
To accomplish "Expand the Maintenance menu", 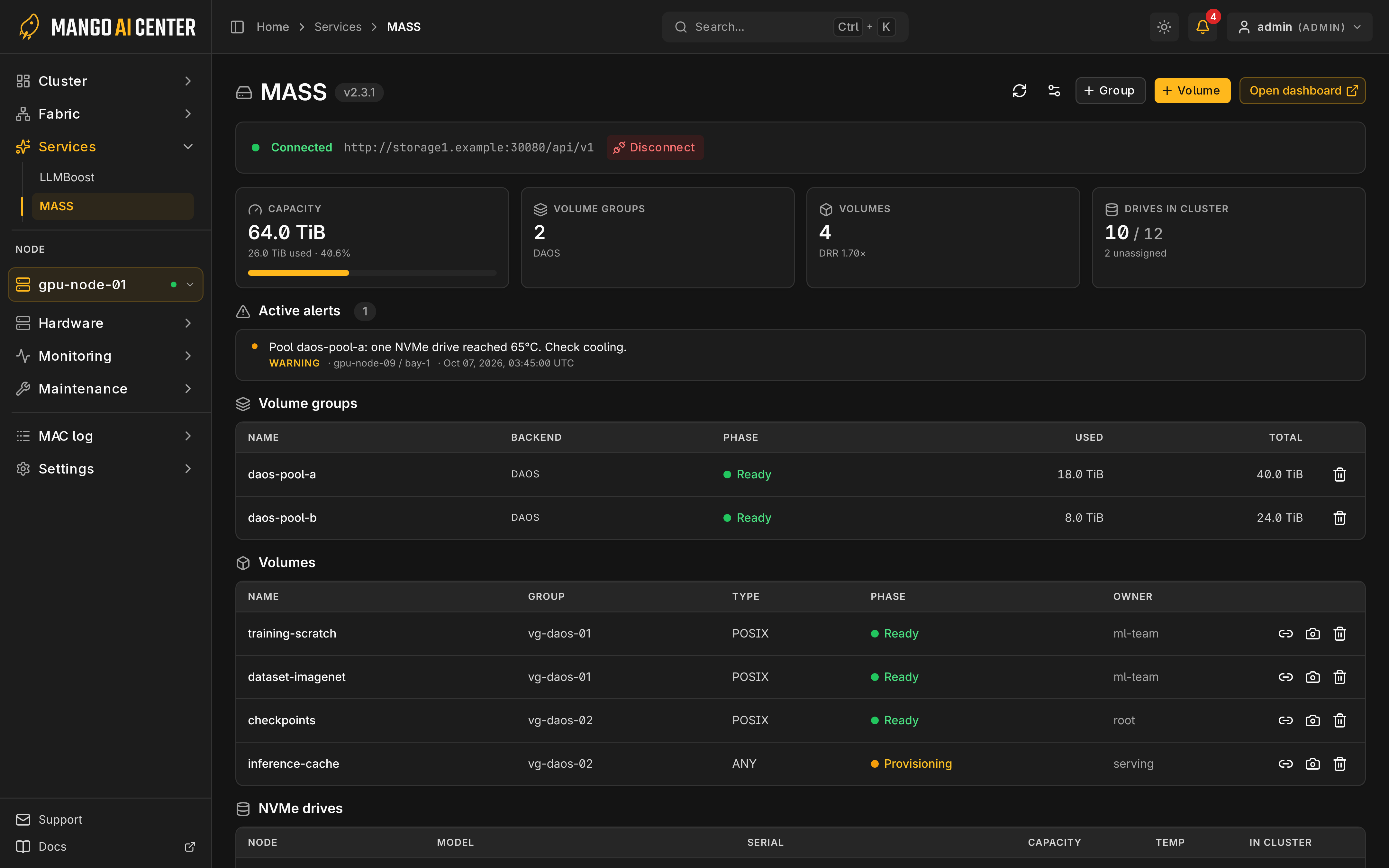I will (105, 389).
